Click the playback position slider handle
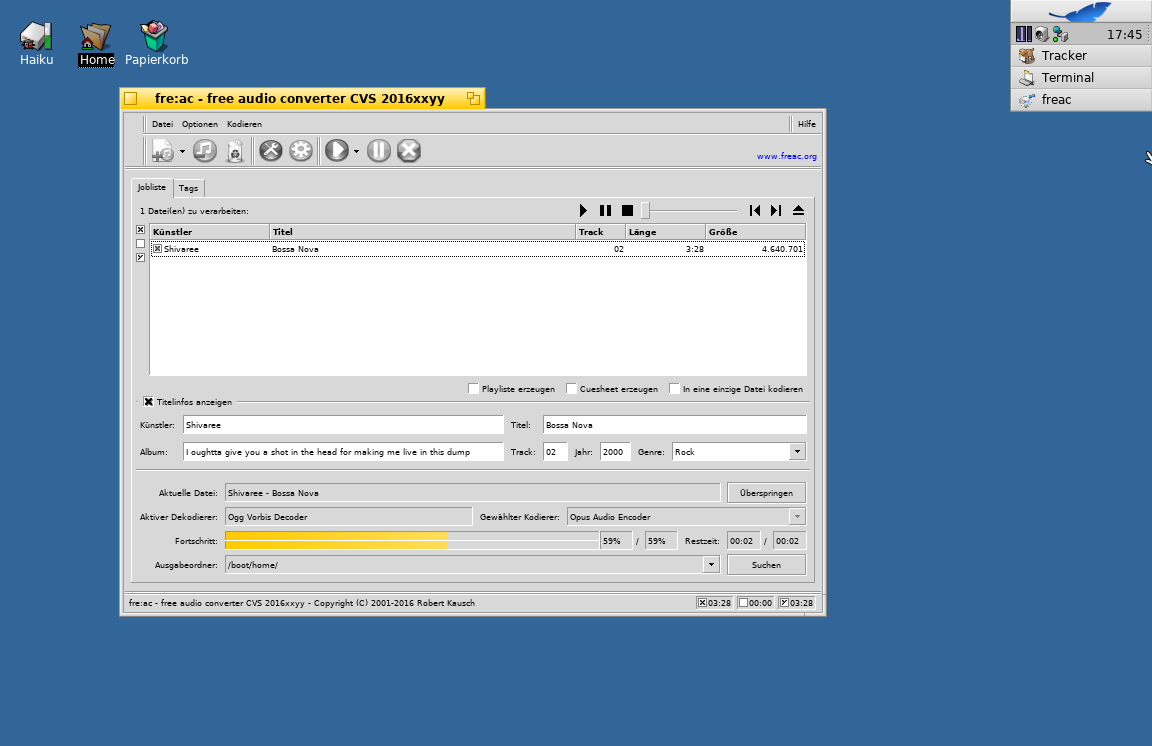This screenshot has height=746, width=1152. point(645,211)
